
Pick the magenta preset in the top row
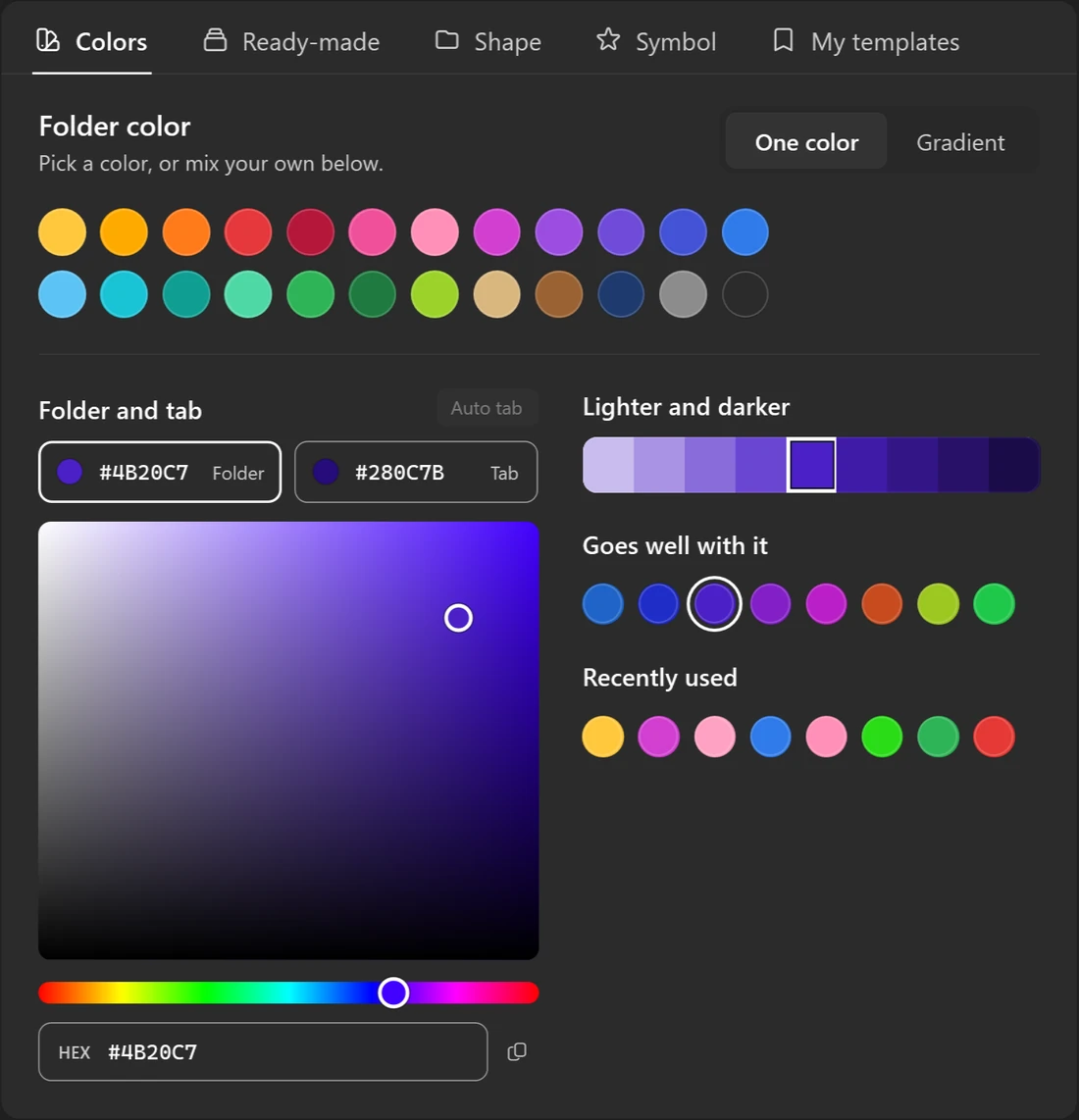[496, 232]
